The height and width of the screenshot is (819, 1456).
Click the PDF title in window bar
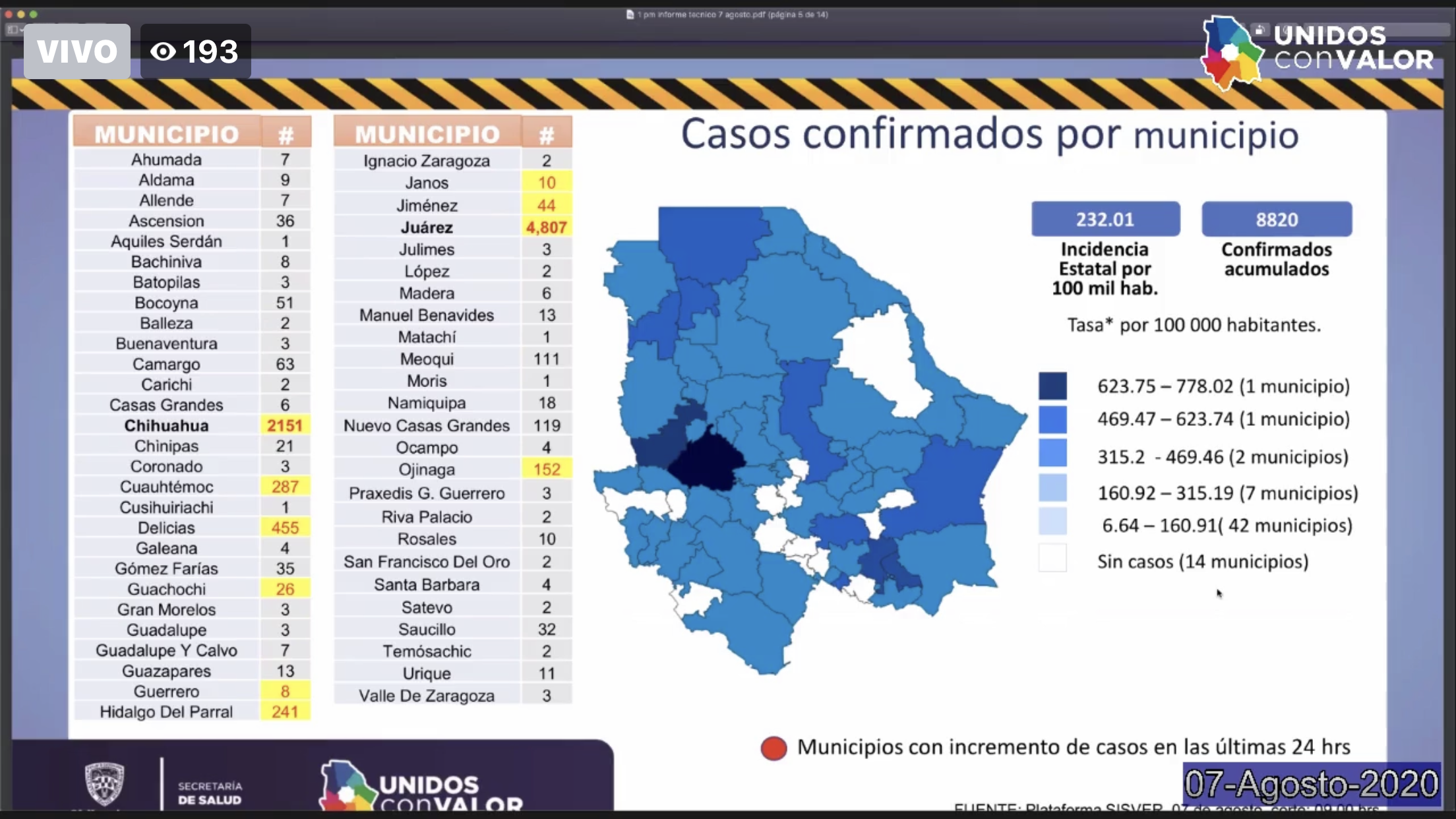[732, 15]
